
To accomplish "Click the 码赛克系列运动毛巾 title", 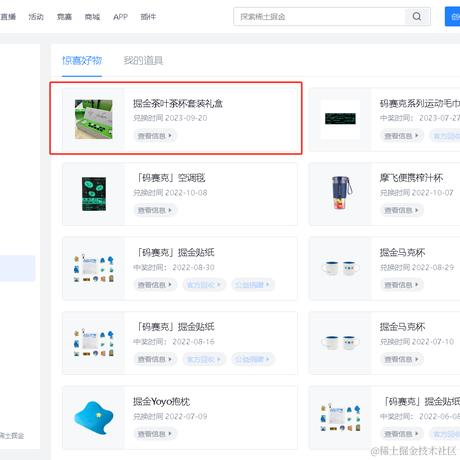I will [x=420, y=104].
